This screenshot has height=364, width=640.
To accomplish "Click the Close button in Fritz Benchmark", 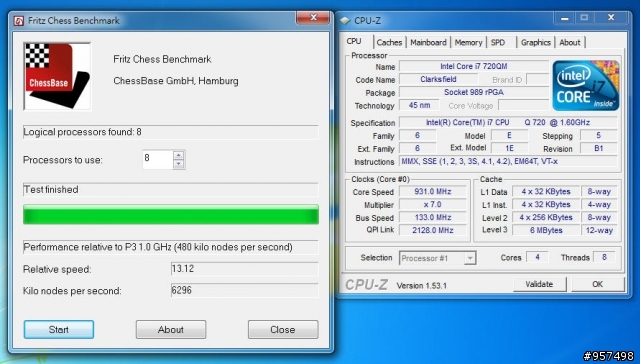I will click(283, 329).
